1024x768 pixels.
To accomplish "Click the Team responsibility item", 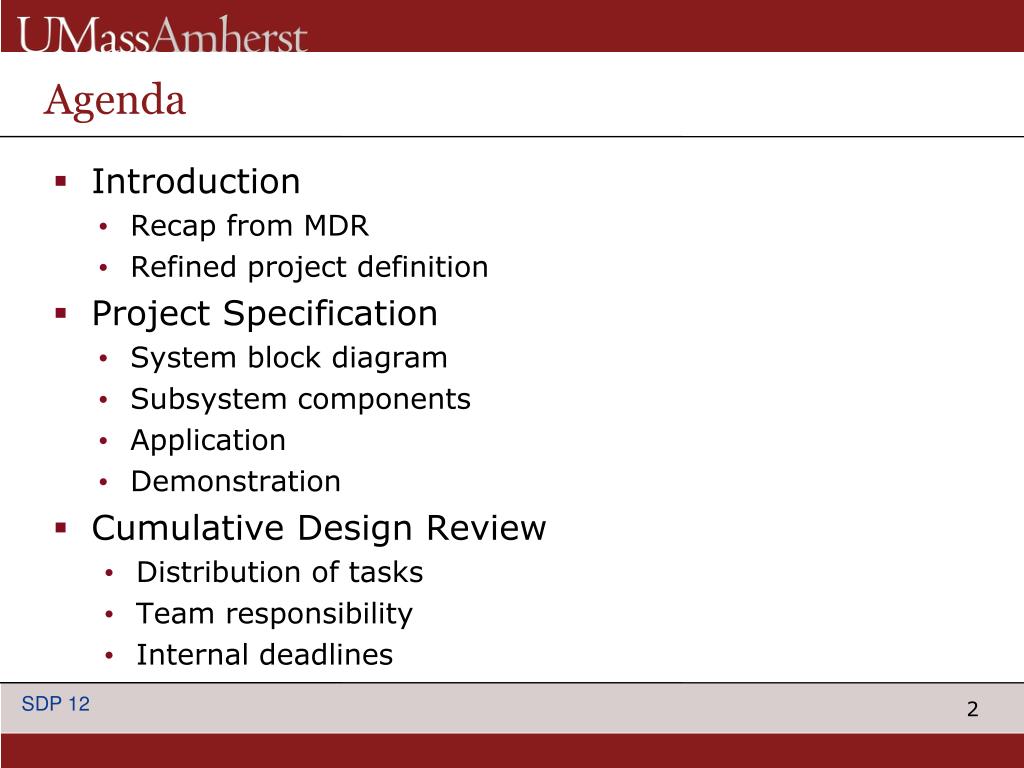I will [x=274, y=615].
